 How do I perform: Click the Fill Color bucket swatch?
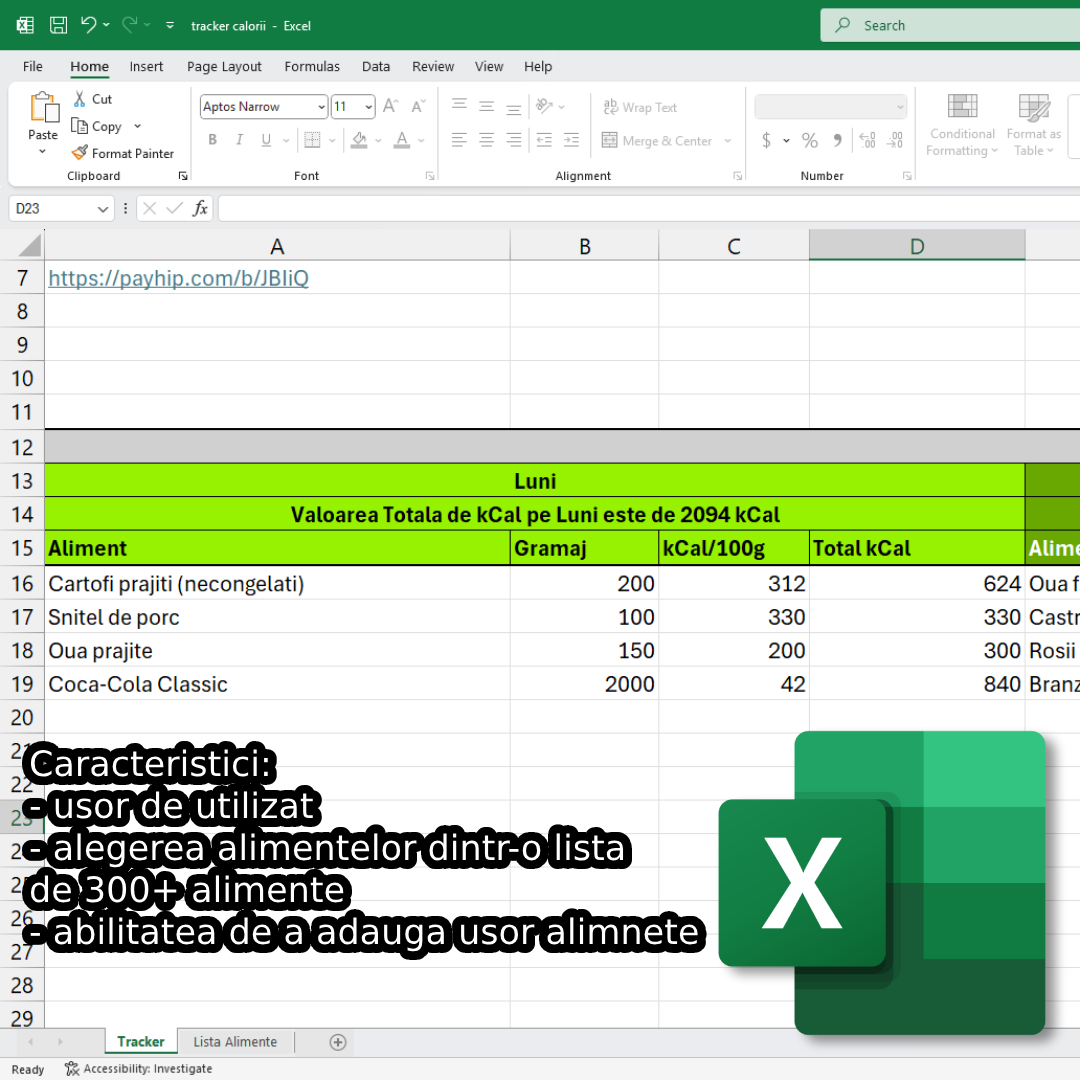(x=359, y=141)
